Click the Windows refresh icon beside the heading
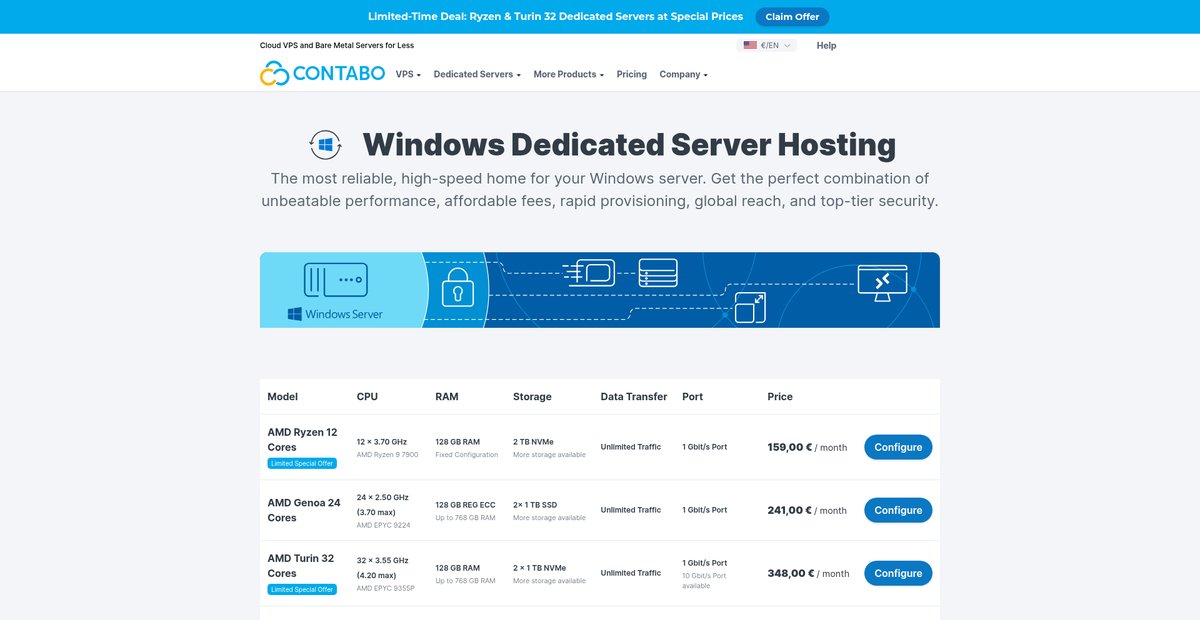The height and width of the screenshot is (620, 1200). pos(326,145)
